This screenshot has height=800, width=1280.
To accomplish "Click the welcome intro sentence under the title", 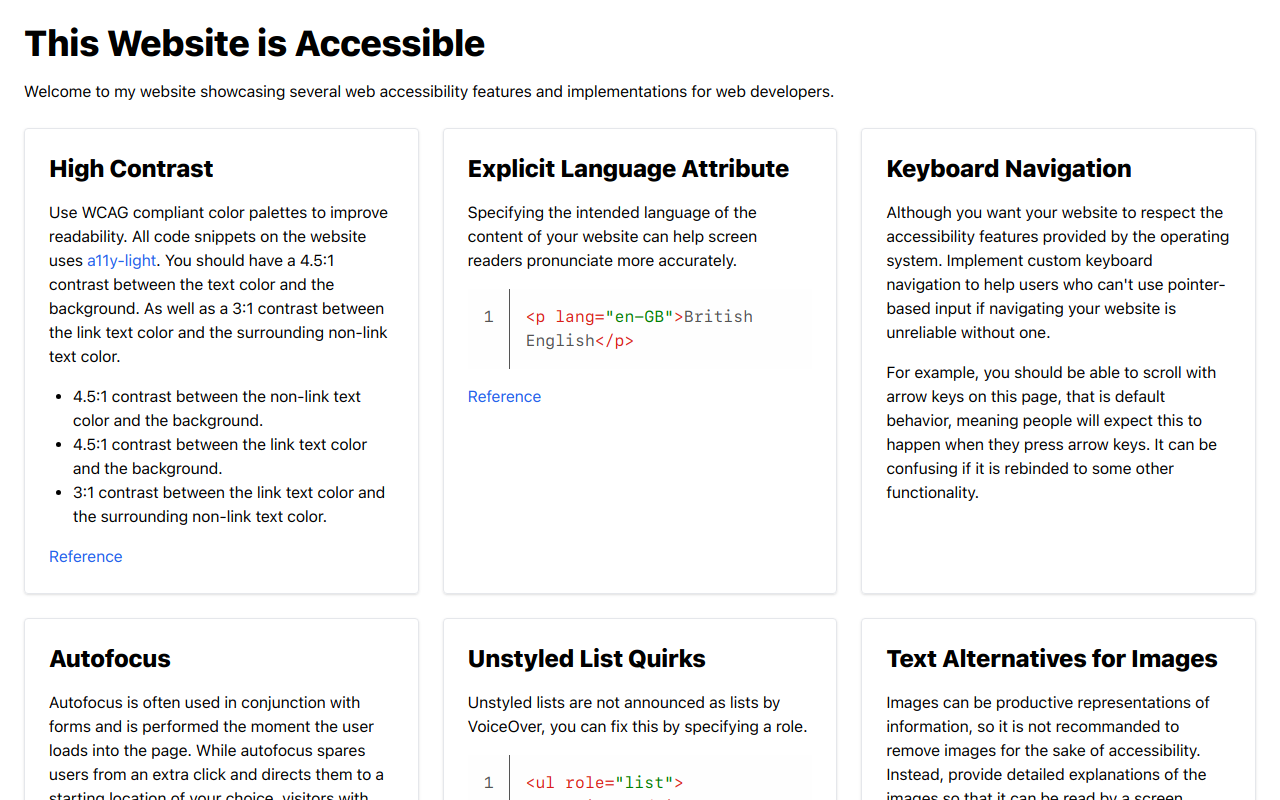I will click(429, 92).
